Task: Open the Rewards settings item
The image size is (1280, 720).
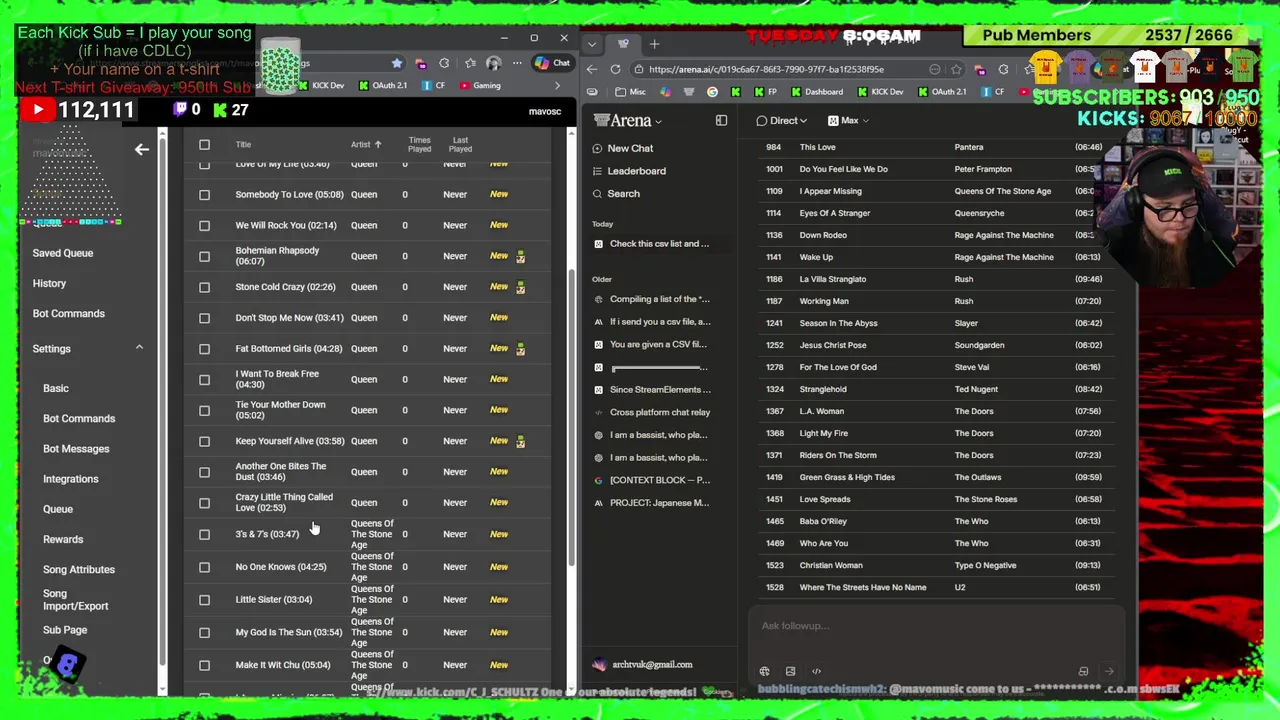Action: coord(63,540)
